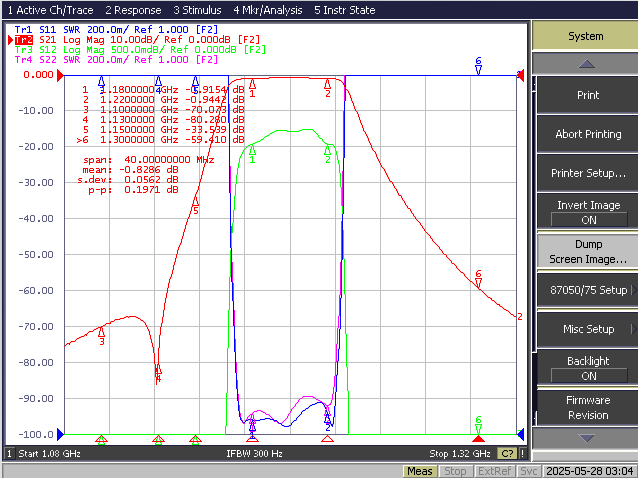Screen dimensions: 638x478
Task: Expand the 87050/75 Setup submenu
Action: coord(588,290)
